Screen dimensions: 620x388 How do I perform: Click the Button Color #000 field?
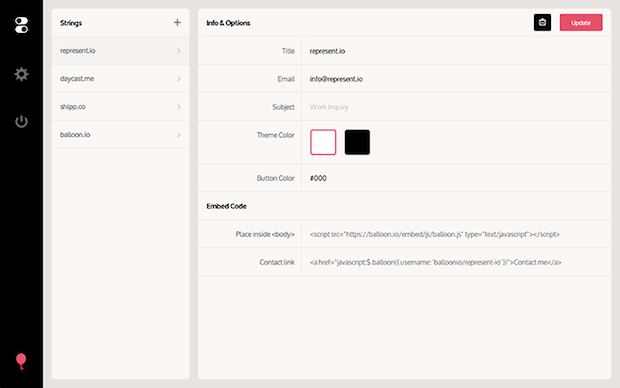pos(456,178)
